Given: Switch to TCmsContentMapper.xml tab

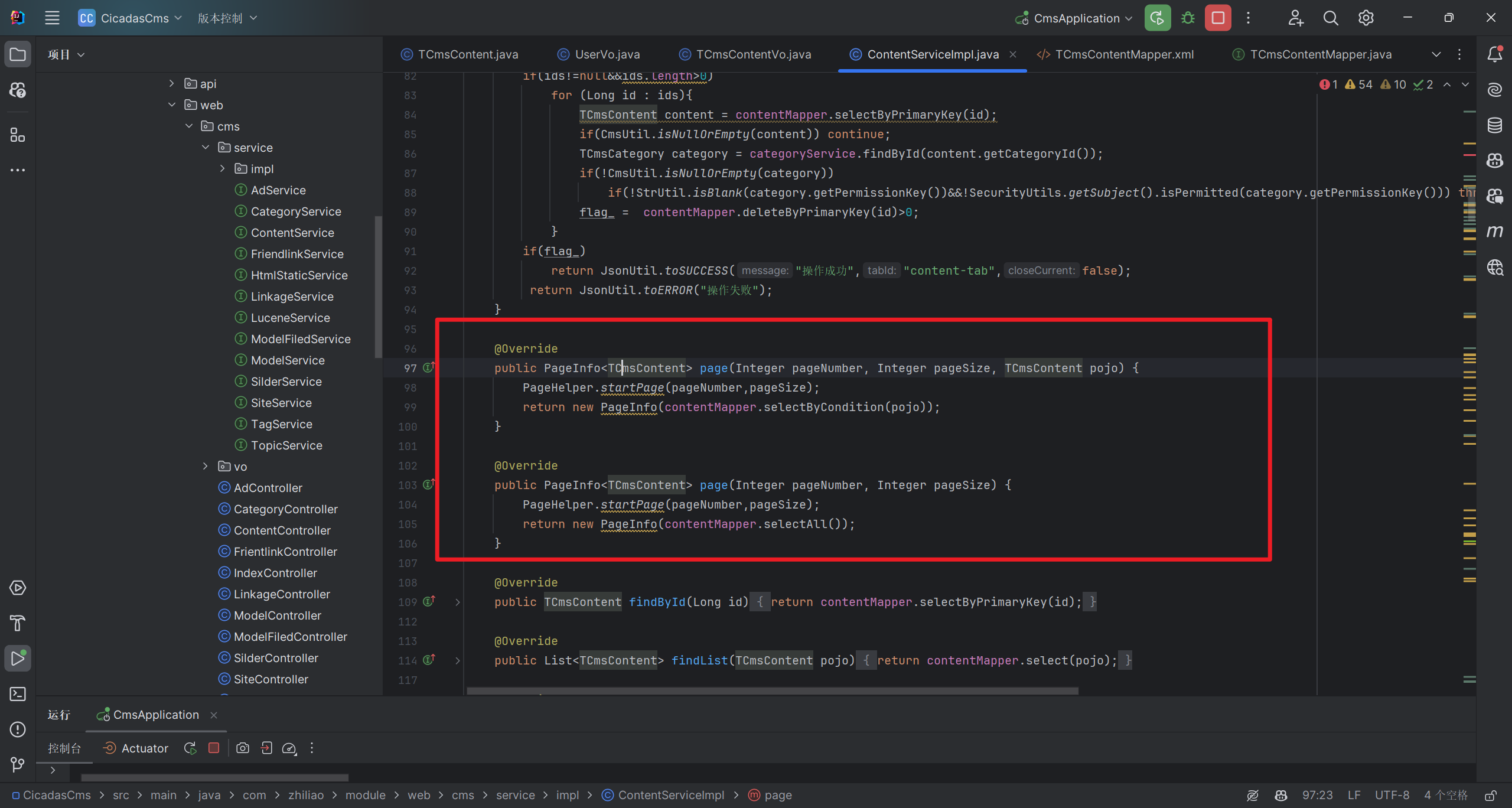Looking at the screenshot, I should coord(1116,54).
